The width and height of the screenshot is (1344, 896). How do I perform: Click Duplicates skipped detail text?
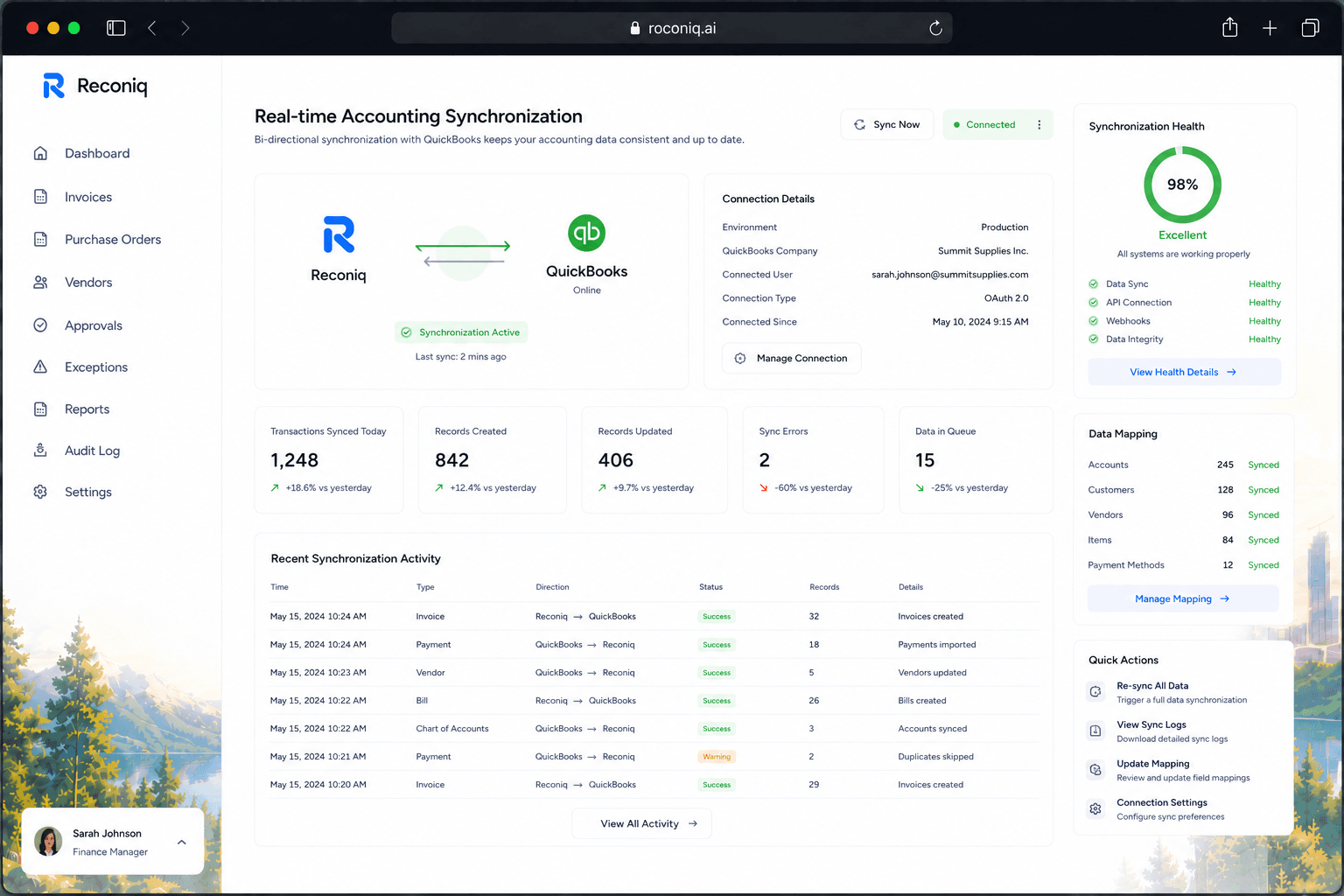[935, 757]
